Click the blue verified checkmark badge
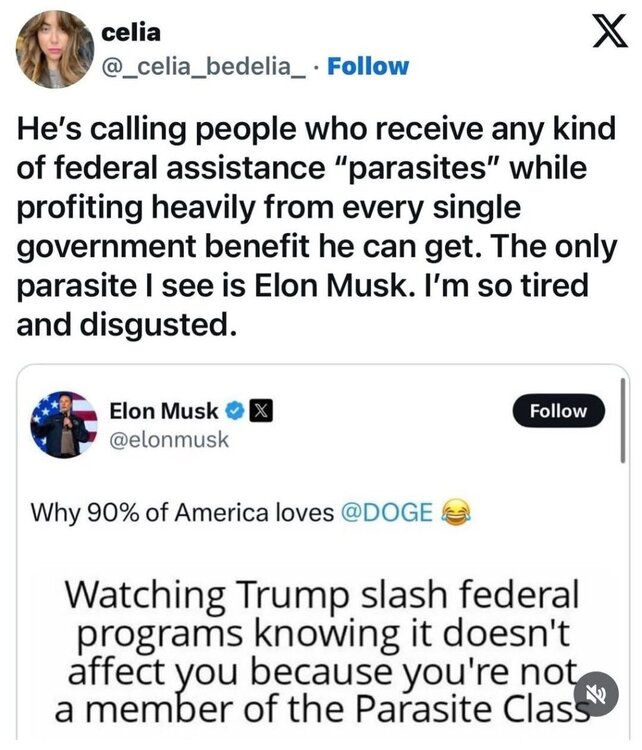This screenshot has width=642, height=750. tap(234, 411)
